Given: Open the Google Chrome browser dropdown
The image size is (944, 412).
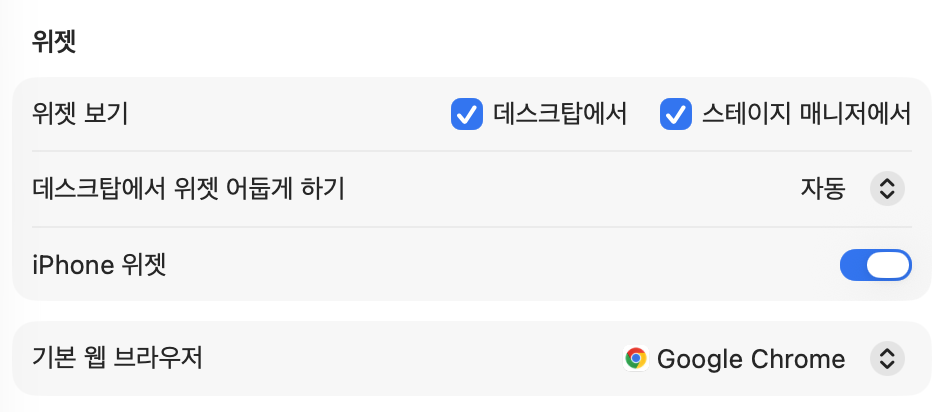Looking at the screenshot, I should (750, 359).
